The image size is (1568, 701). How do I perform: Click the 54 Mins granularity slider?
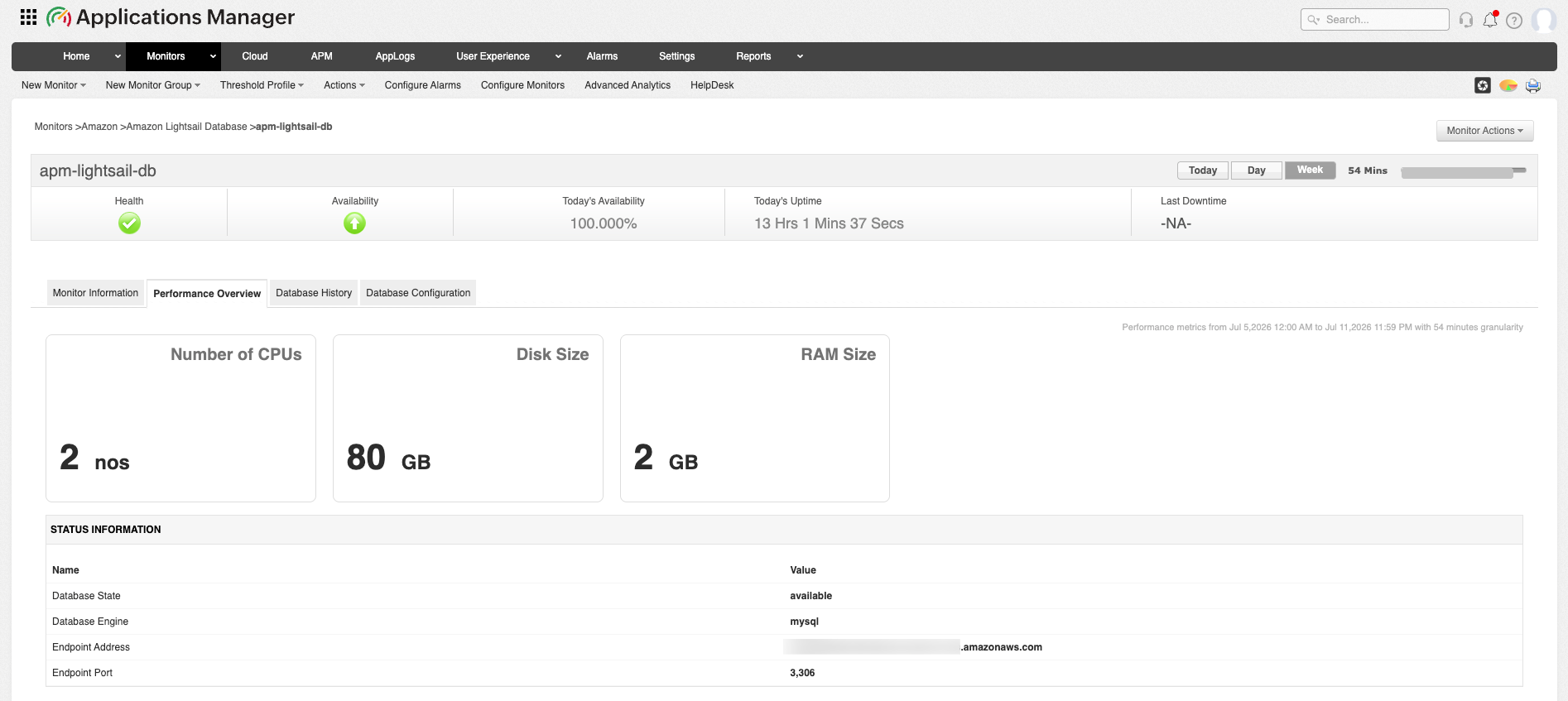point(1463,172)
